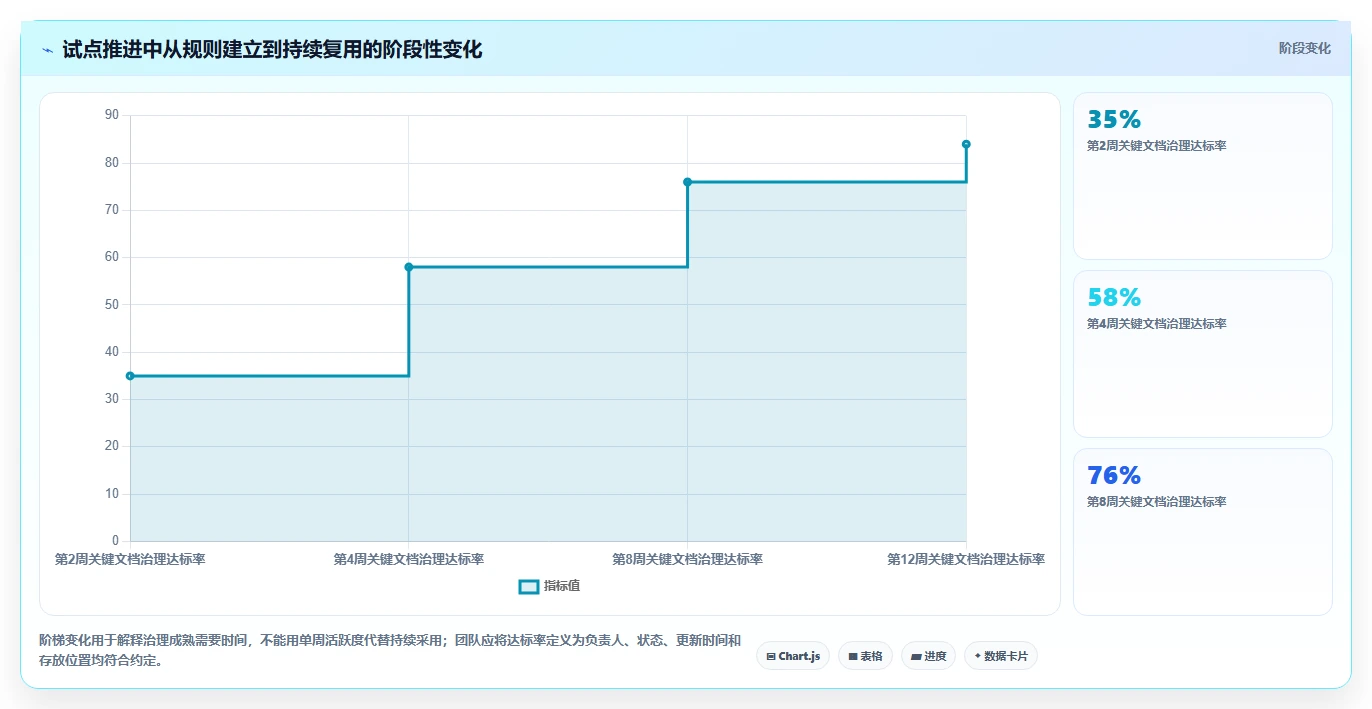The height and width of the screenshot is (709, 1372).
Task: Click the 表格 tag
Action: [865, 656]
